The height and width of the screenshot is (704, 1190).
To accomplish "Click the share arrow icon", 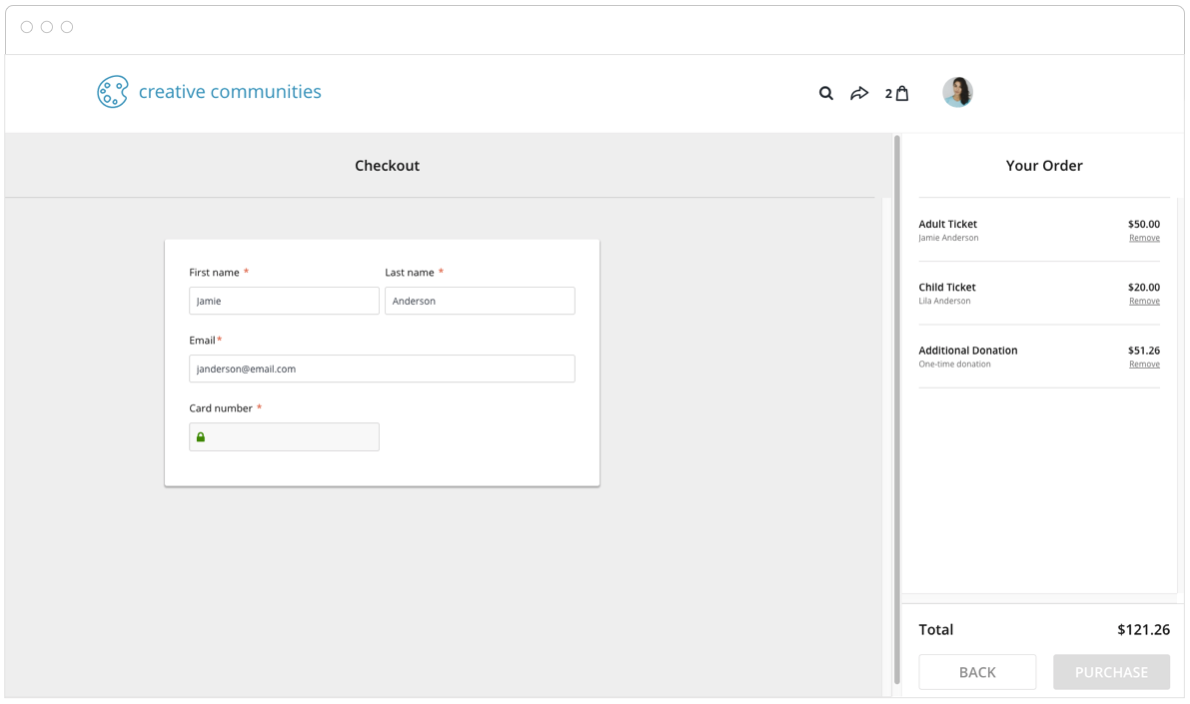I will 859,93.
